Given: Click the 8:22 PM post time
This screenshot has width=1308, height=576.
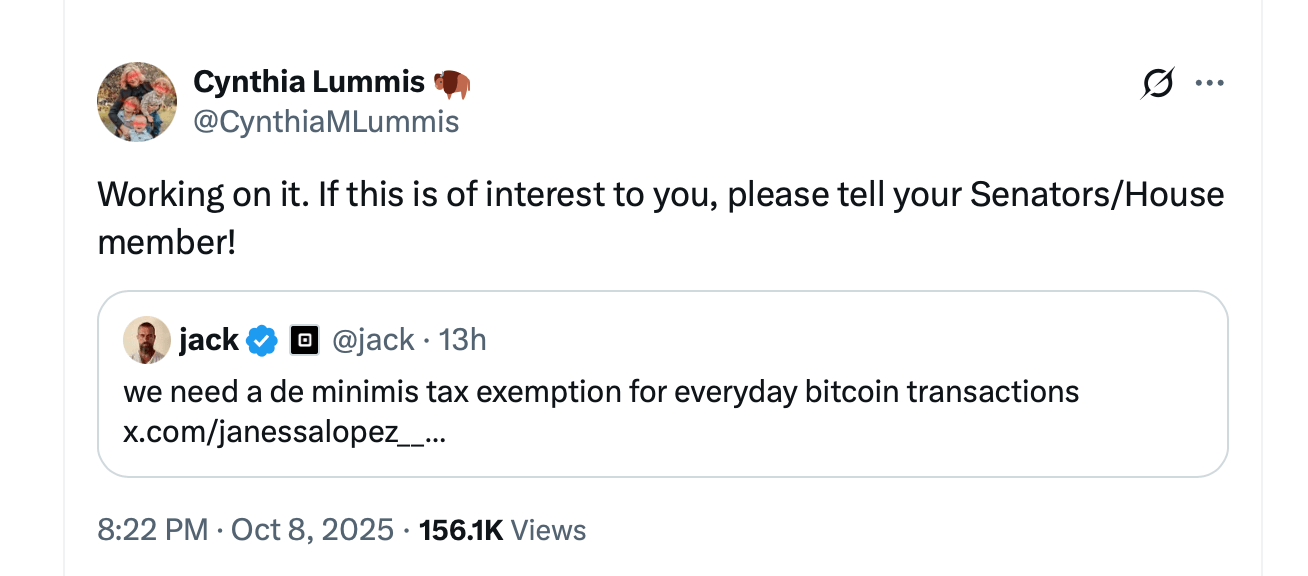Looking at the screenshot, I should pos(154,530).
